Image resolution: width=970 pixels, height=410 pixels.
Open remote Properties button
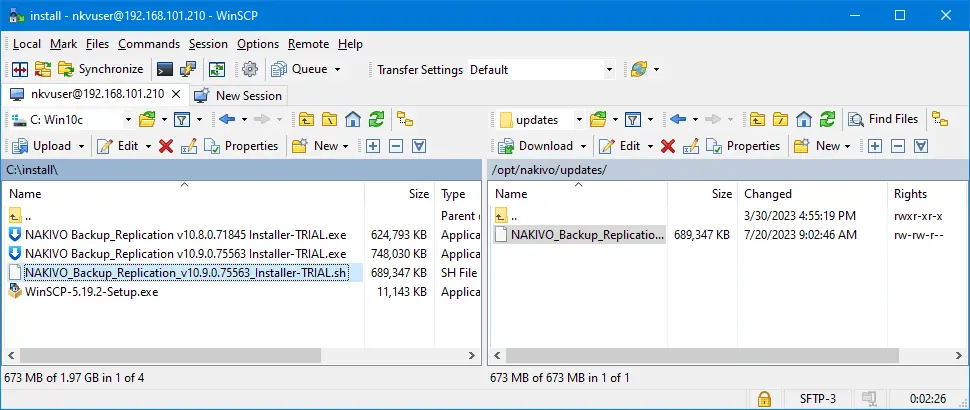tap(743, 146)
